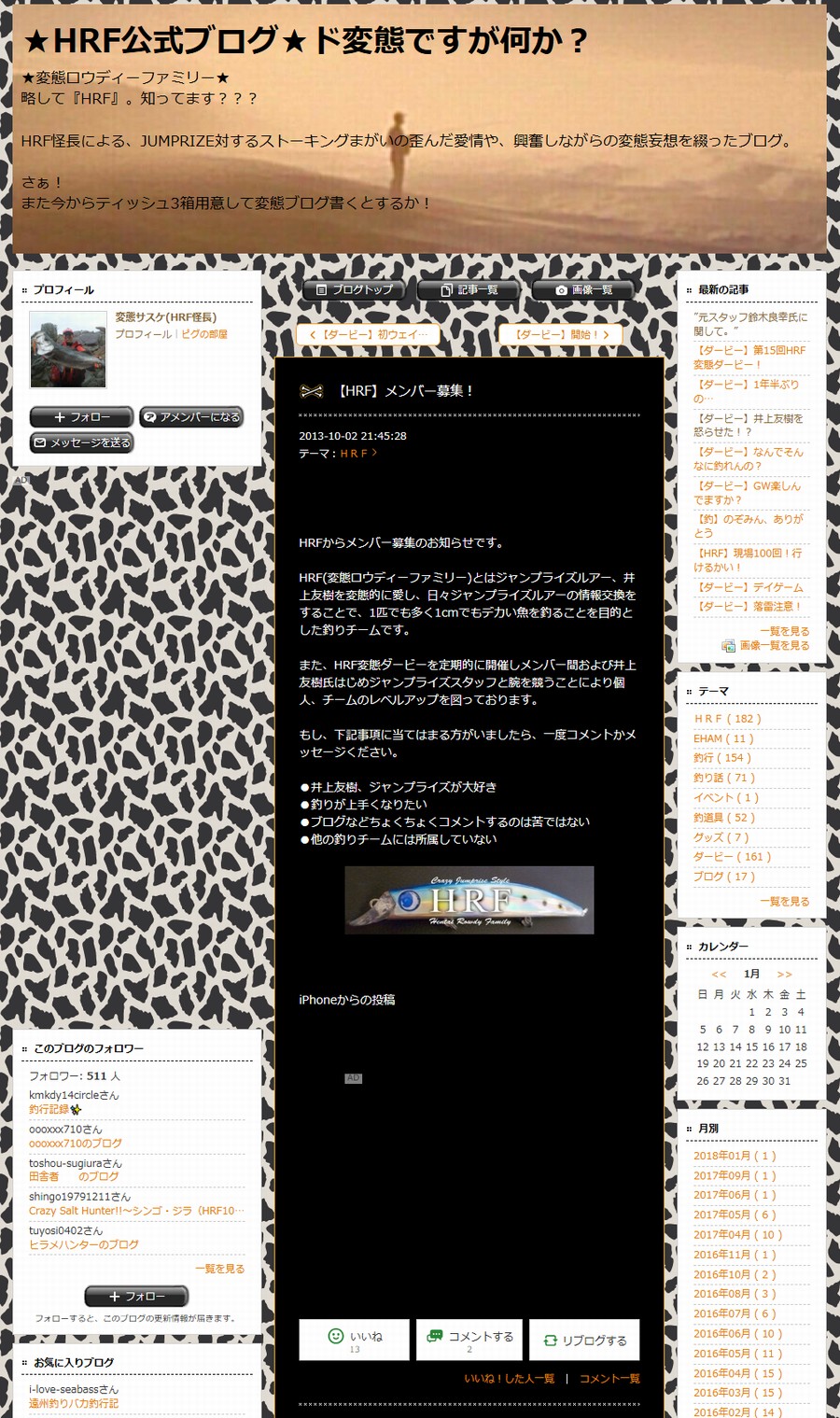
Task: Click the HRF lure banner image
Action: pyautogui.click(x=469, y=900)
